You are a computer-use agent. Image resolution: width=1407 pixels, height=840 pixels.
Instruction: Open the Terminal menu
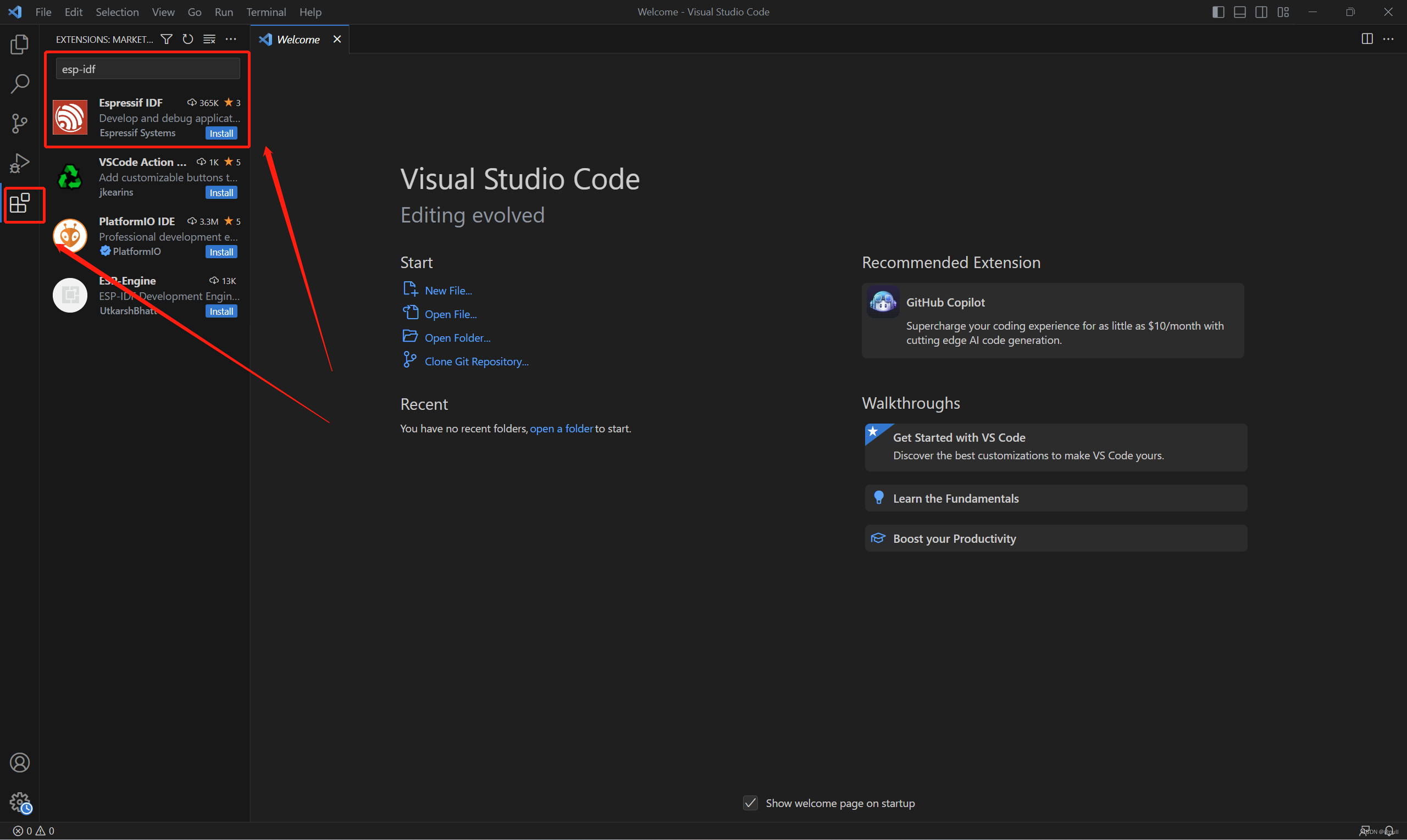(266, 12)
